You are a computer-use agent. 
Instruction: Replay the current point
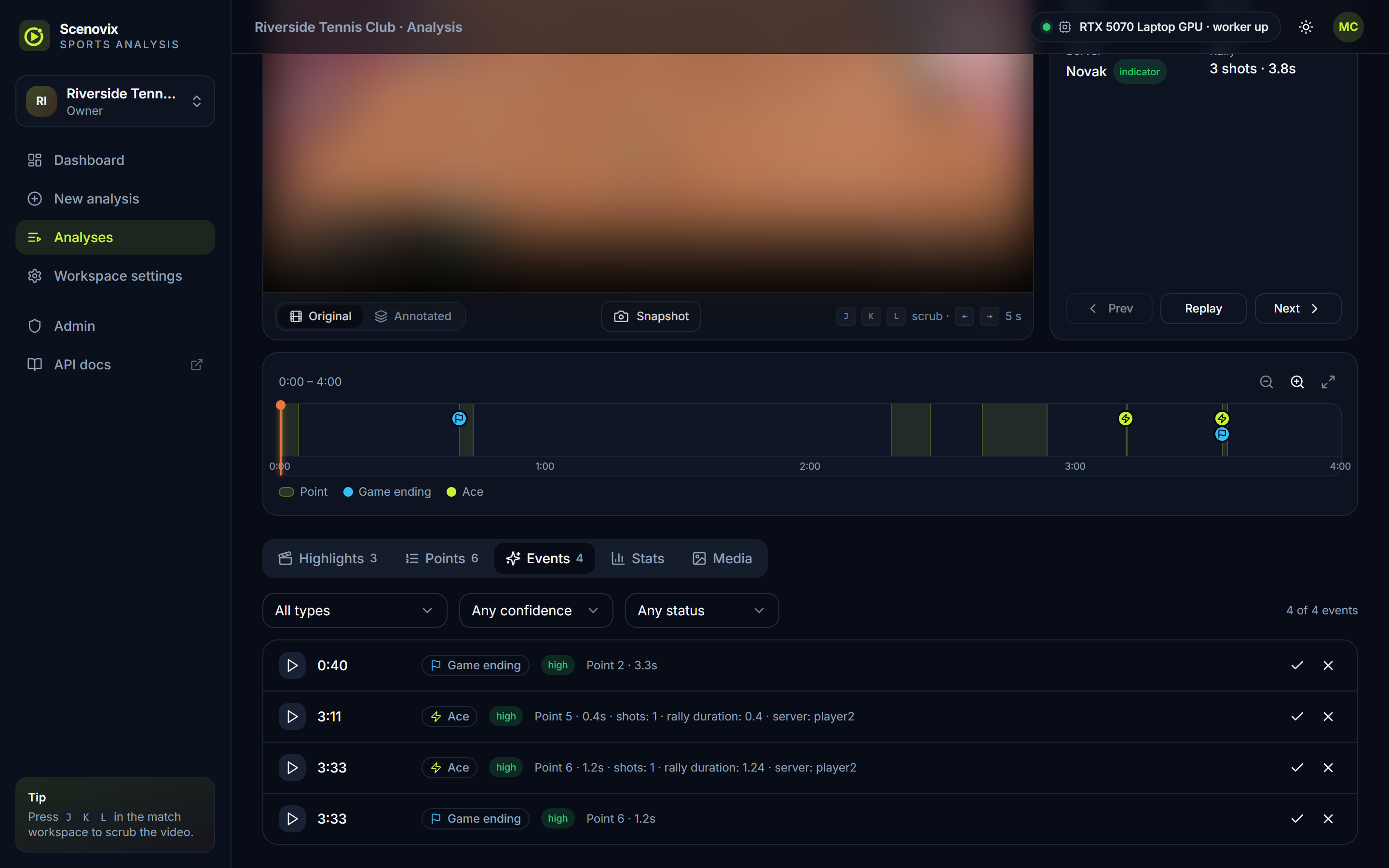pyautogui.click(x=1203, y=309)
